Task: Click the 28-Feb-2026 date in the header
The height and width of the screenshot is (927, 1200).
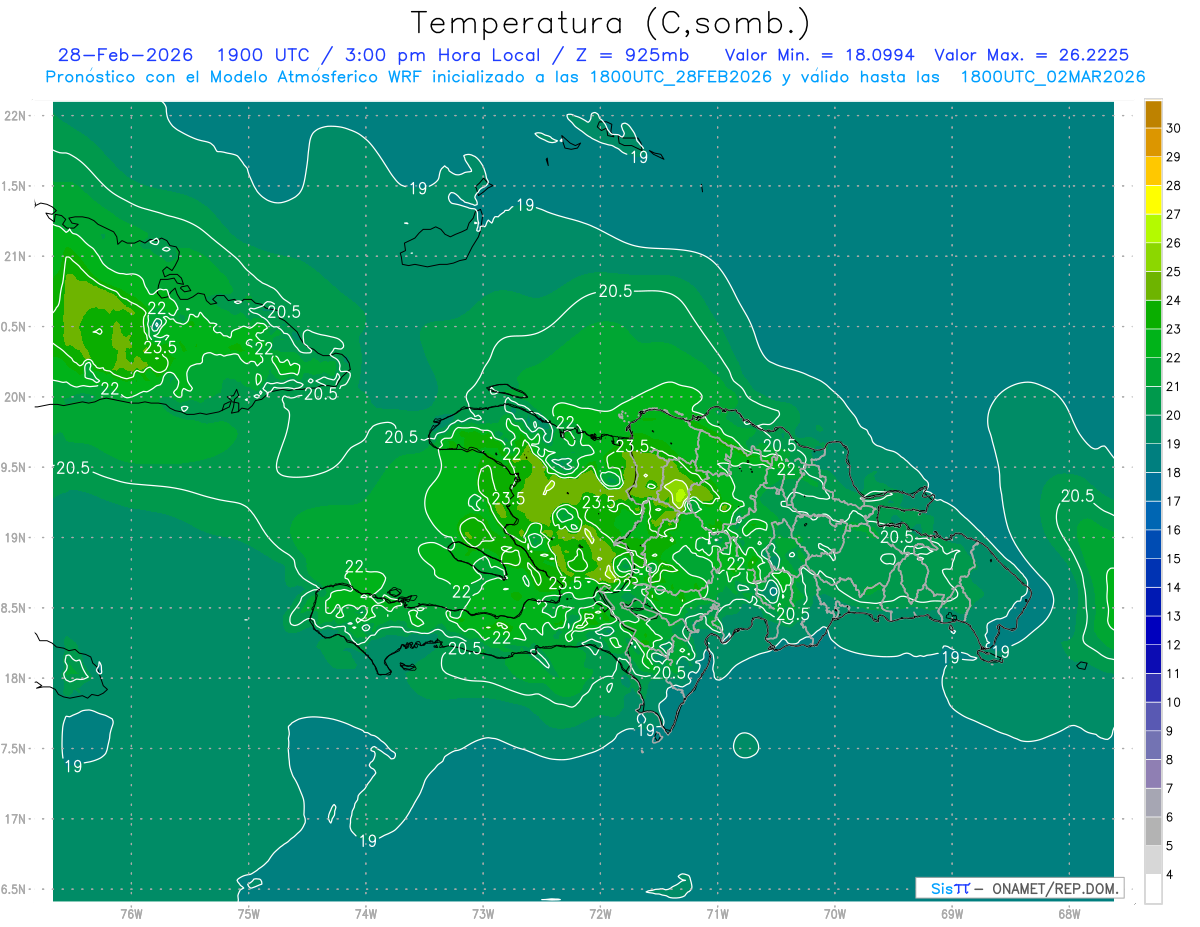Action: [x=125, y=55]
